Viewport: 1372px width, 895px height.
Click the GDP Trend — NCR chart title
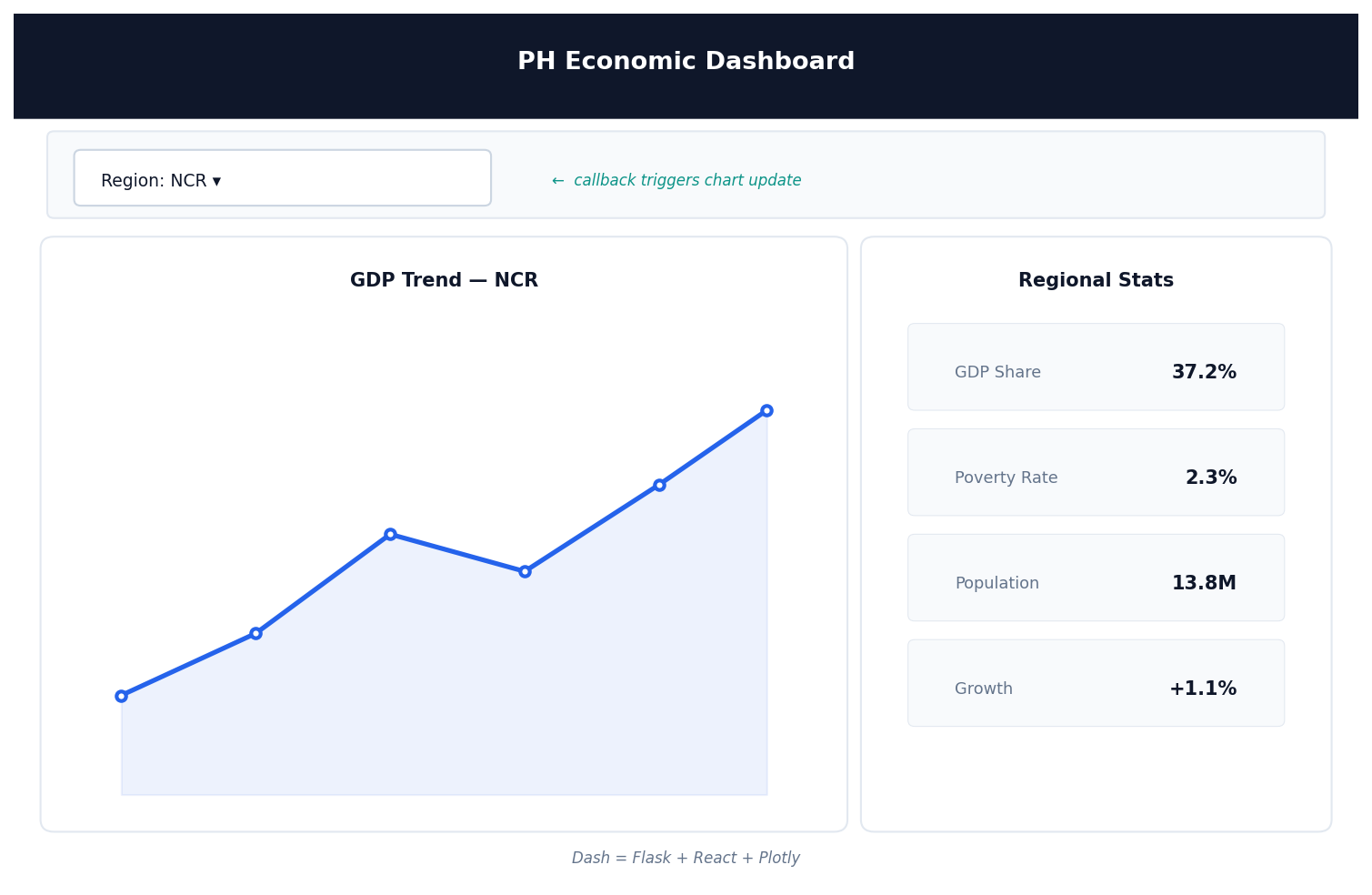click(x=444, y=279)
